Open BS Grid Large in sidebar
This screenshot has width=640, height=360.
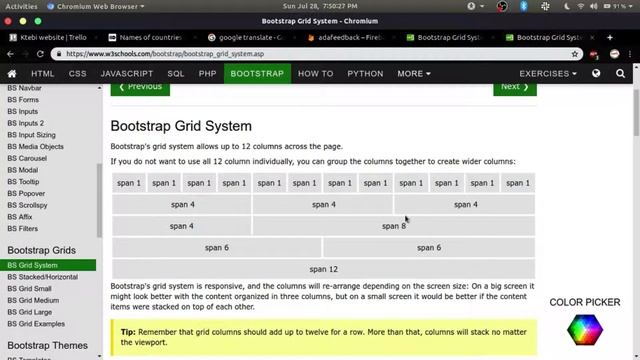(x=29, y=312)
